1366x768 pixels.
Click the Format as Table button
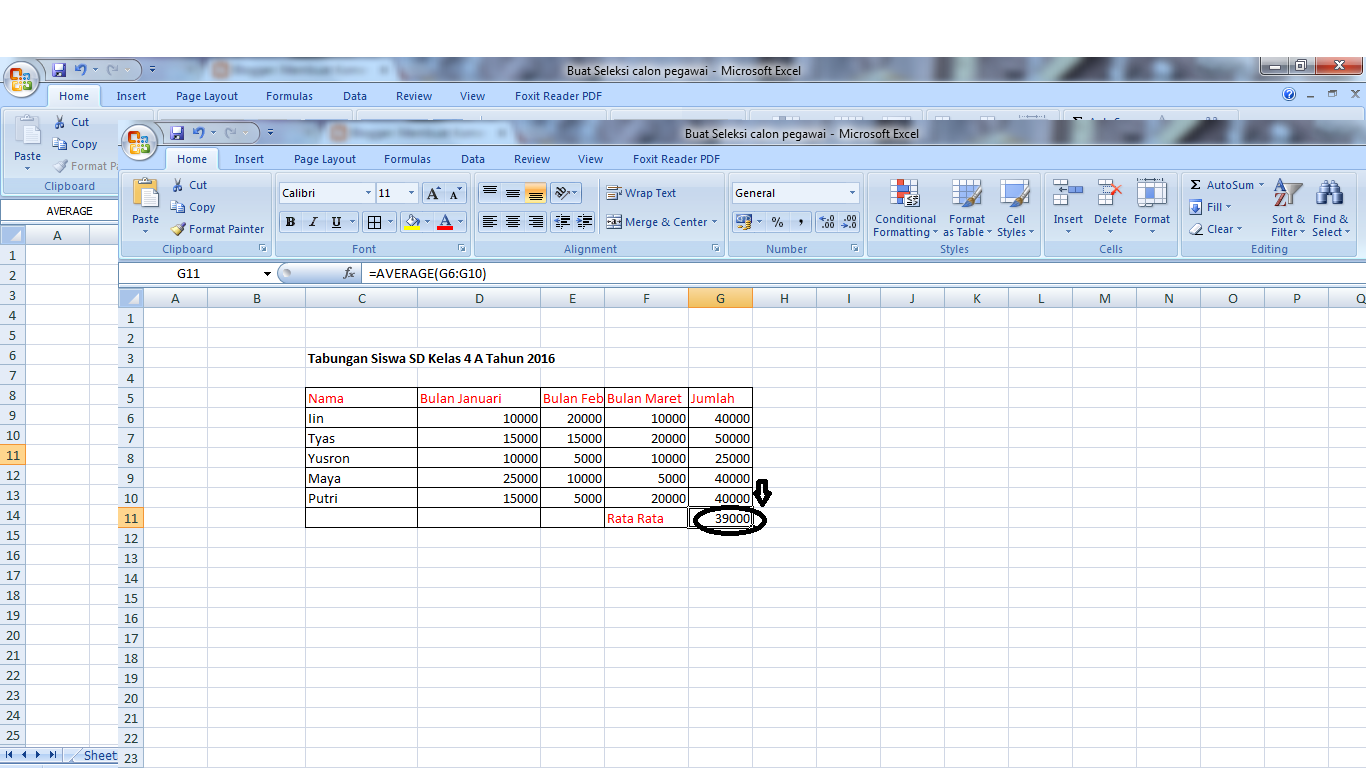[x=966, y=208]
